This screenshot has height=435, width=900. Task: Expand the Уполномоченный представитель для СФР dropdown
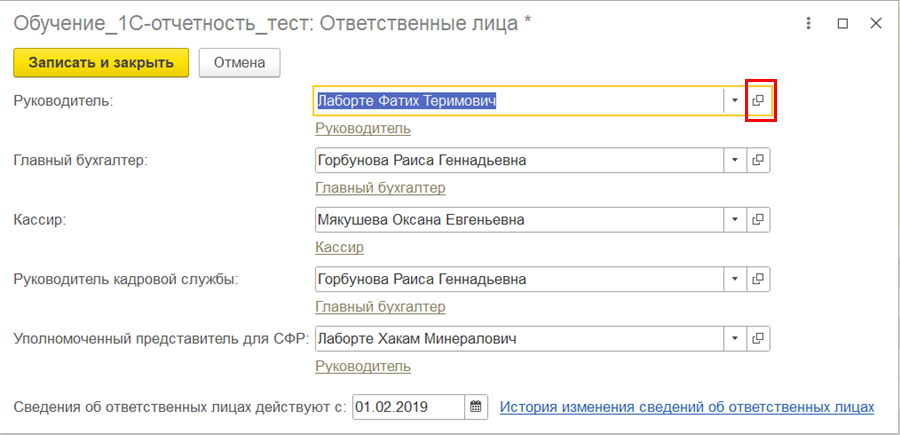pos(734,339)
